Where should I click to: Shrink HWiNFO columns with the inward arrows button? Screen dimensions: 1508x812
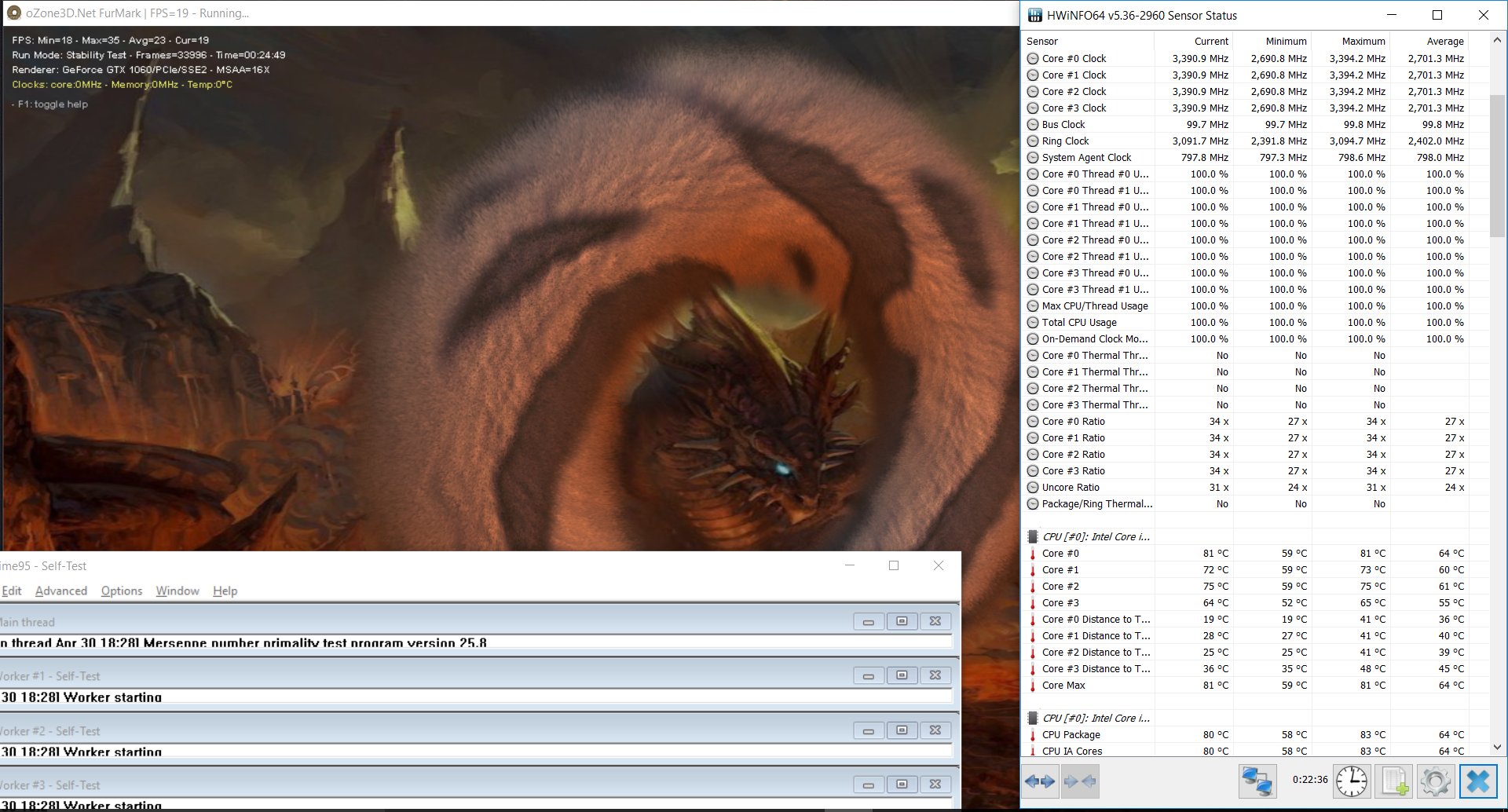[1079, 781]
